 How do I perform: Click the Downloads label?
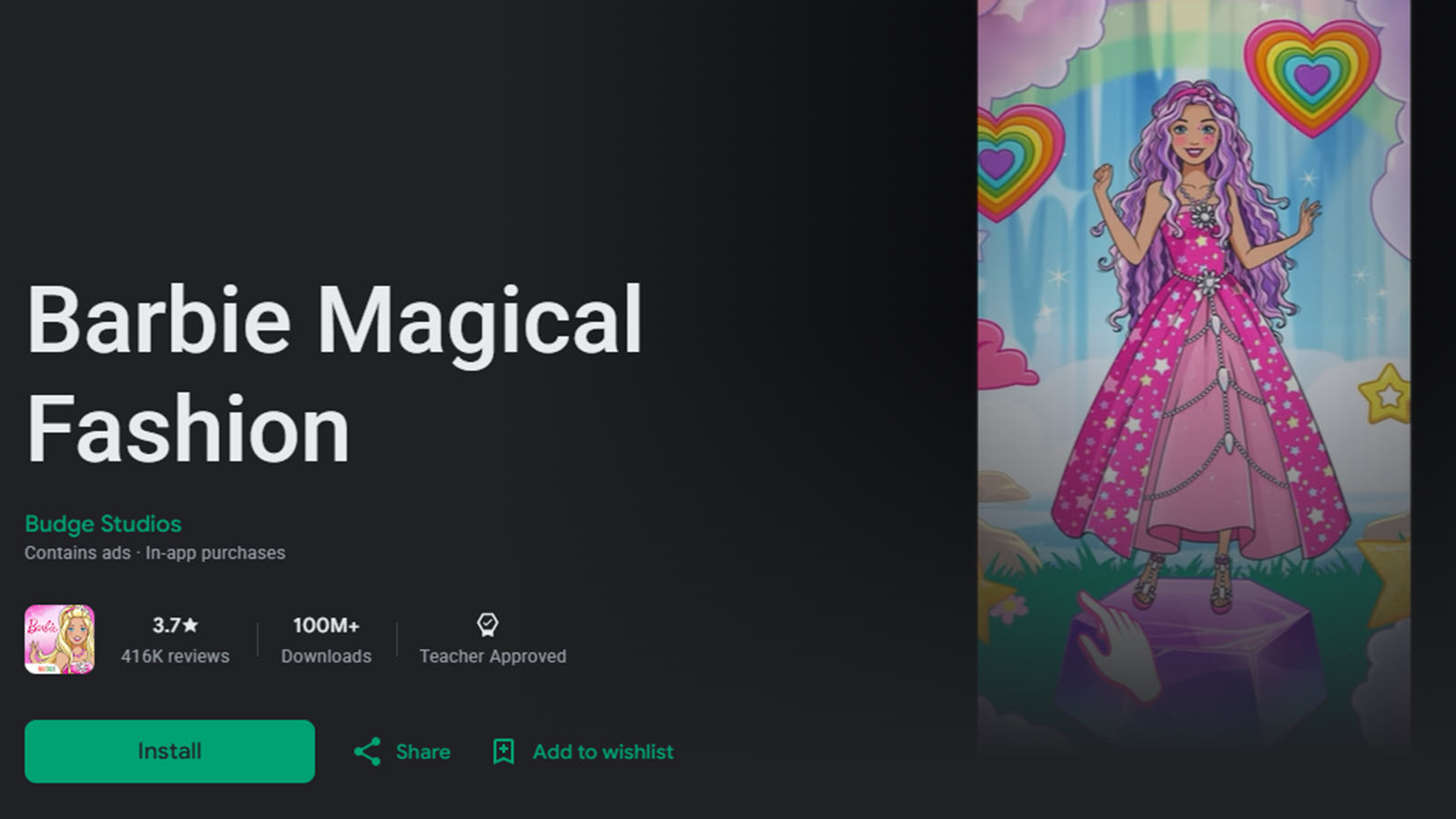tap(326, 656)
